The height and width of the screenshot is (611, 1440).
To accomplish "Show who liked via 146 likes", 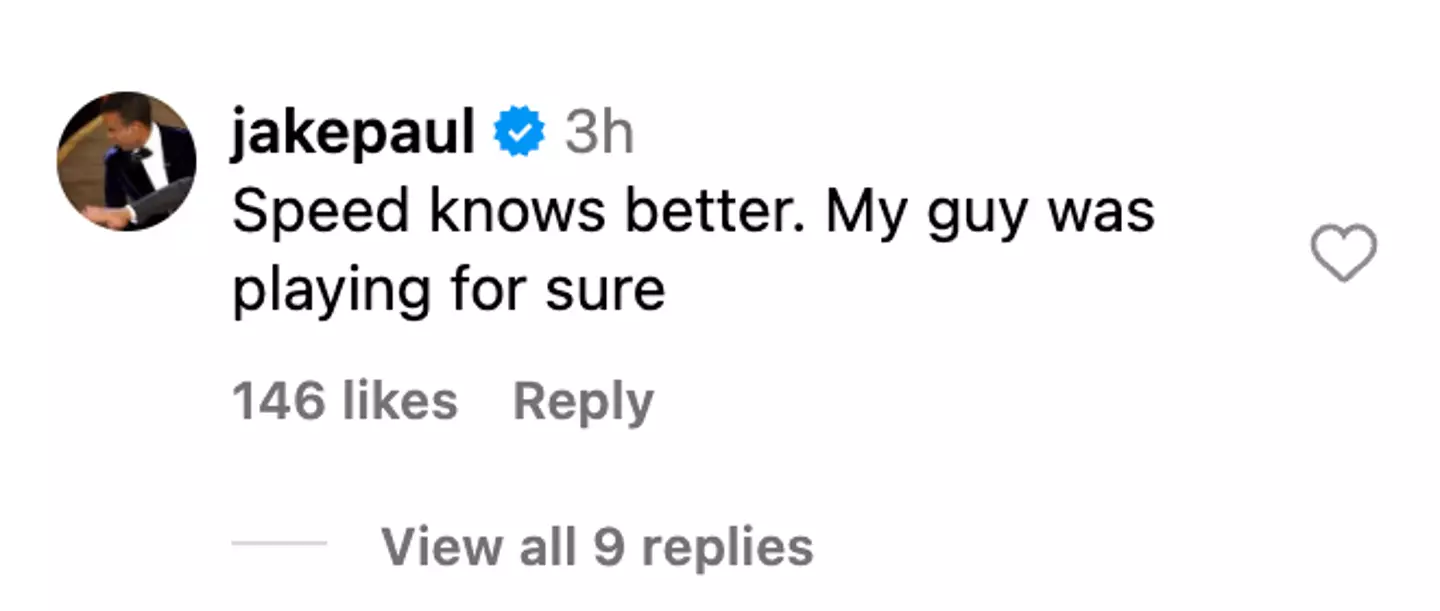I will tap(345, 402).
